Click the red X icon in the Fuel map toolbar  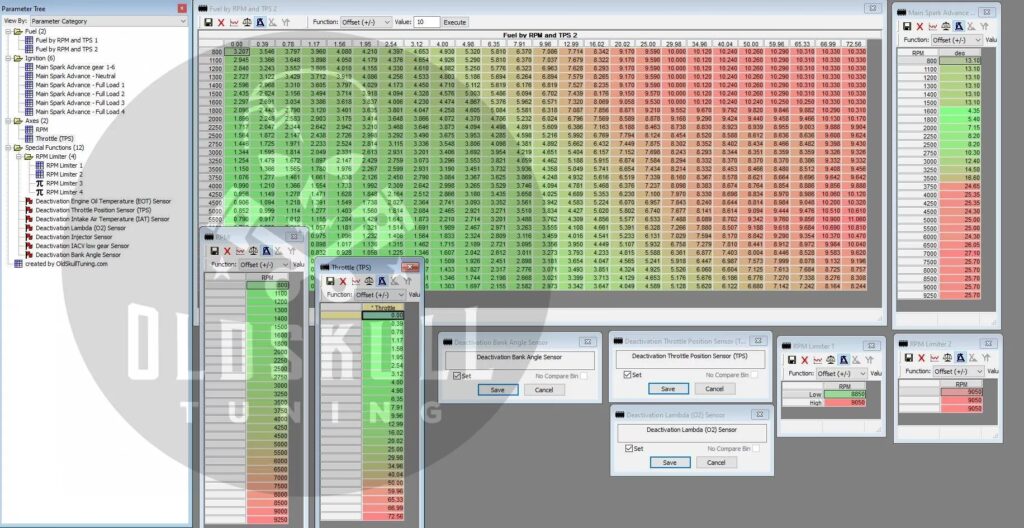point(220,21)
